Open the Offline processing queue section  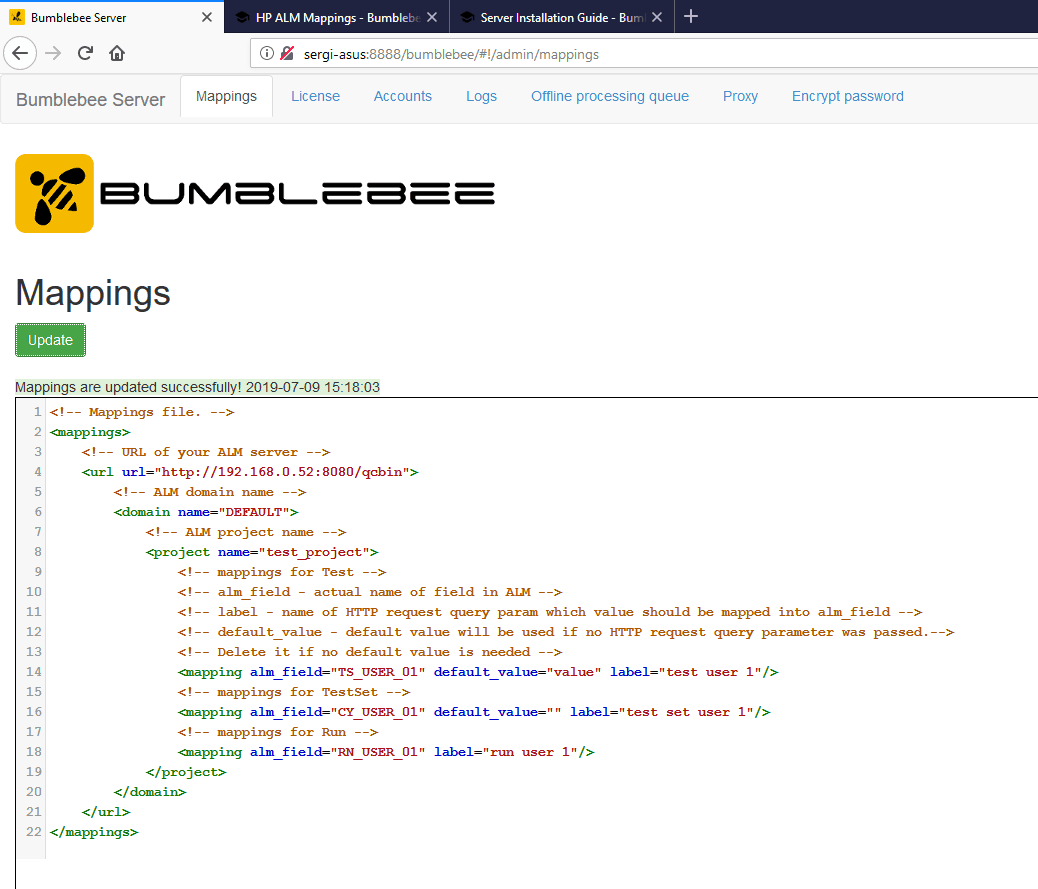(x=609, y=96)
